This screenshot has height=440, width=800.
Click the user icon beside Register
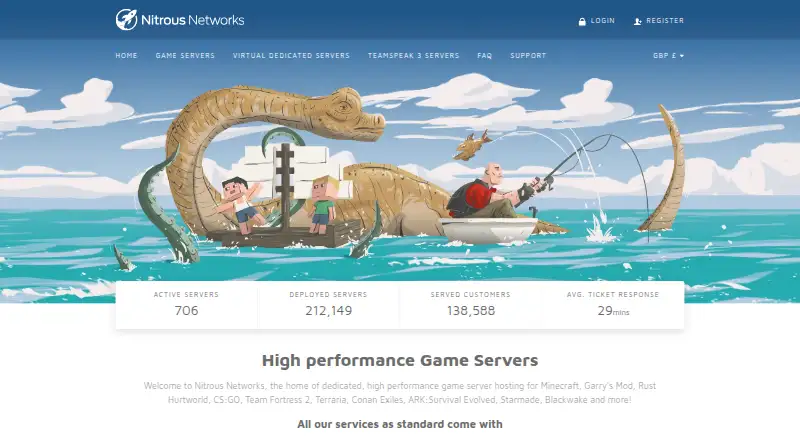tap(637, 21)
